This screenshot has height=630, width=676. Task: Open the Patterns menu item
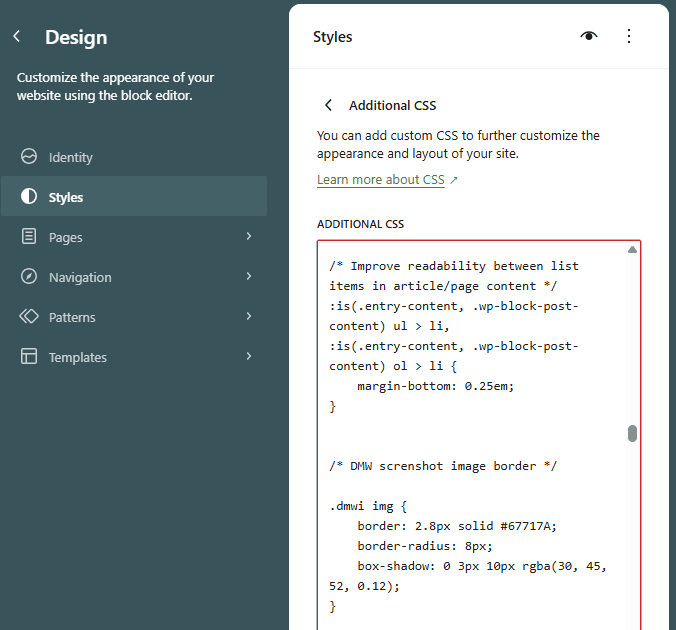click(x=134, y=317)
